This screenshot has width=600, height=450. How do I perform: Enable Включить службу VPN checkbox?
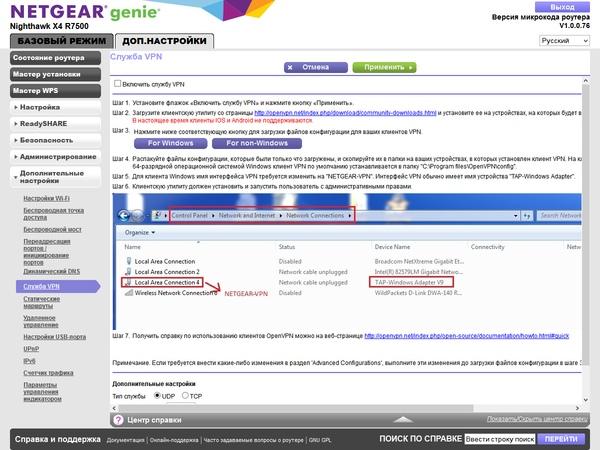[x=117, y=83]
